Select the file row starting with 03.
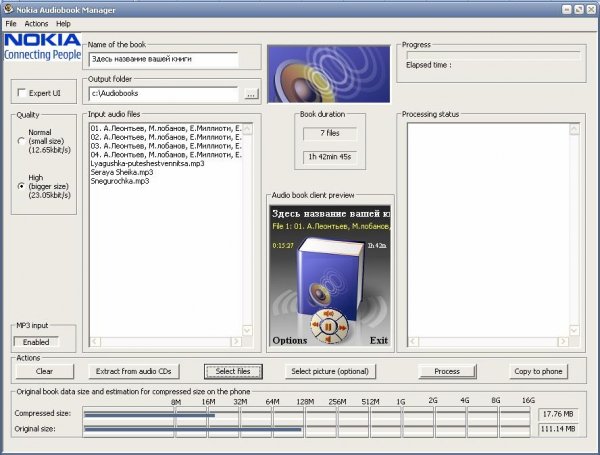600x455 pixels. click(166, 146)
